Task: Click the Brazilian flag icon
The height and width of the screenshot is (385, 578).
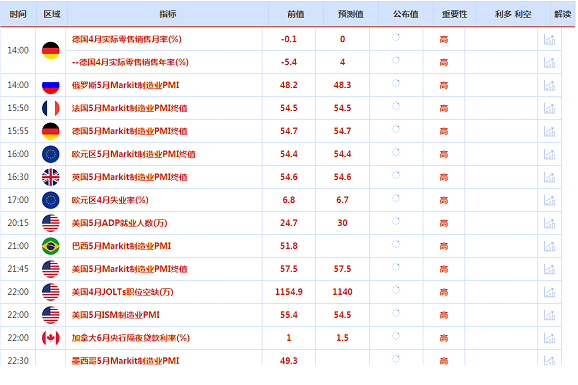Action: 51,246
